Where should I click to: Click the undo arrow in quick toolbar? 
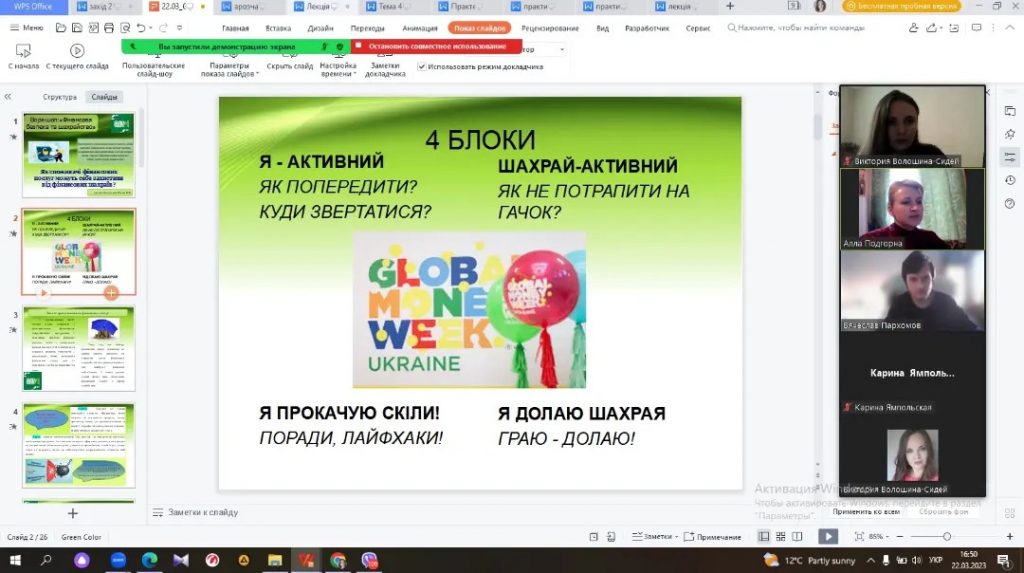pyautogui.click(x=140, y=28)
